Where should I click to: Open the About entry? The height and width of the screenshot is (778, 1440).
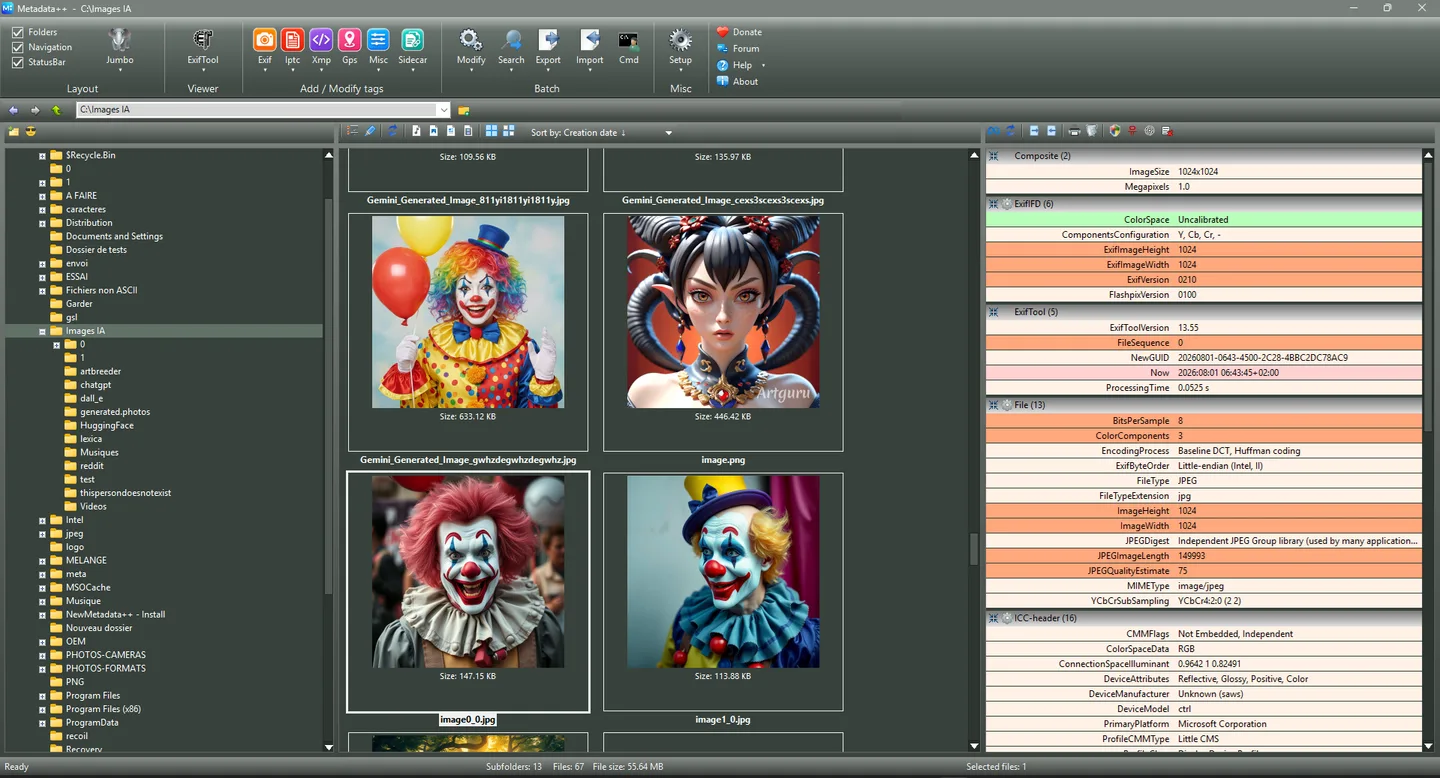tap(737, 82)
